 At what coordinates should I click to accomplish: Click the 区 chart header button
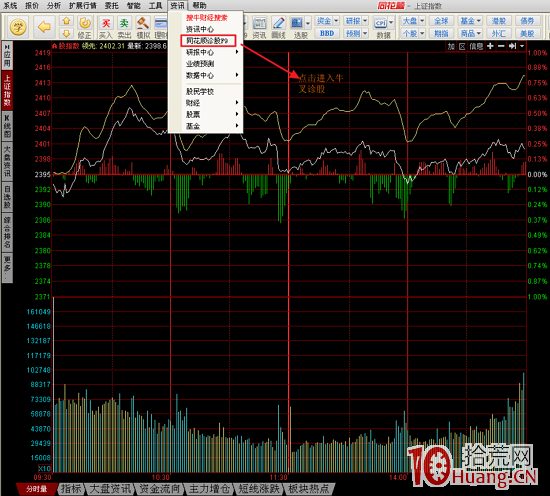coord(462,46)
